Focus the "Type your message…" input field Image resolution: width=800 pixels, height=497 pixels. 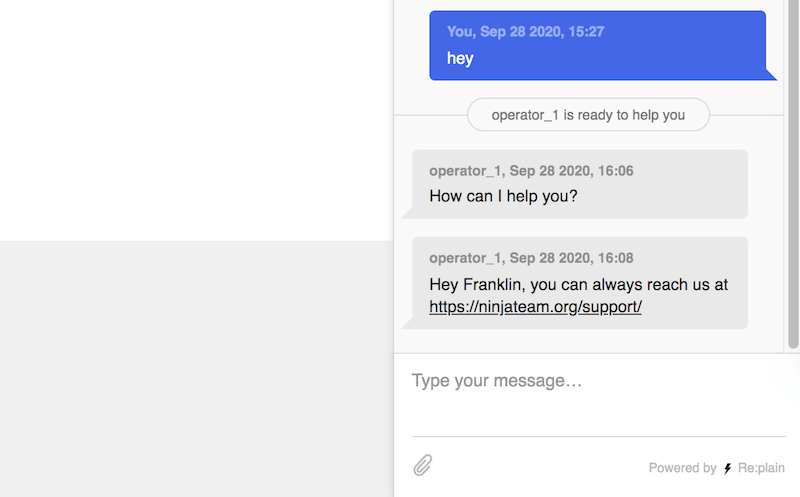598,394
